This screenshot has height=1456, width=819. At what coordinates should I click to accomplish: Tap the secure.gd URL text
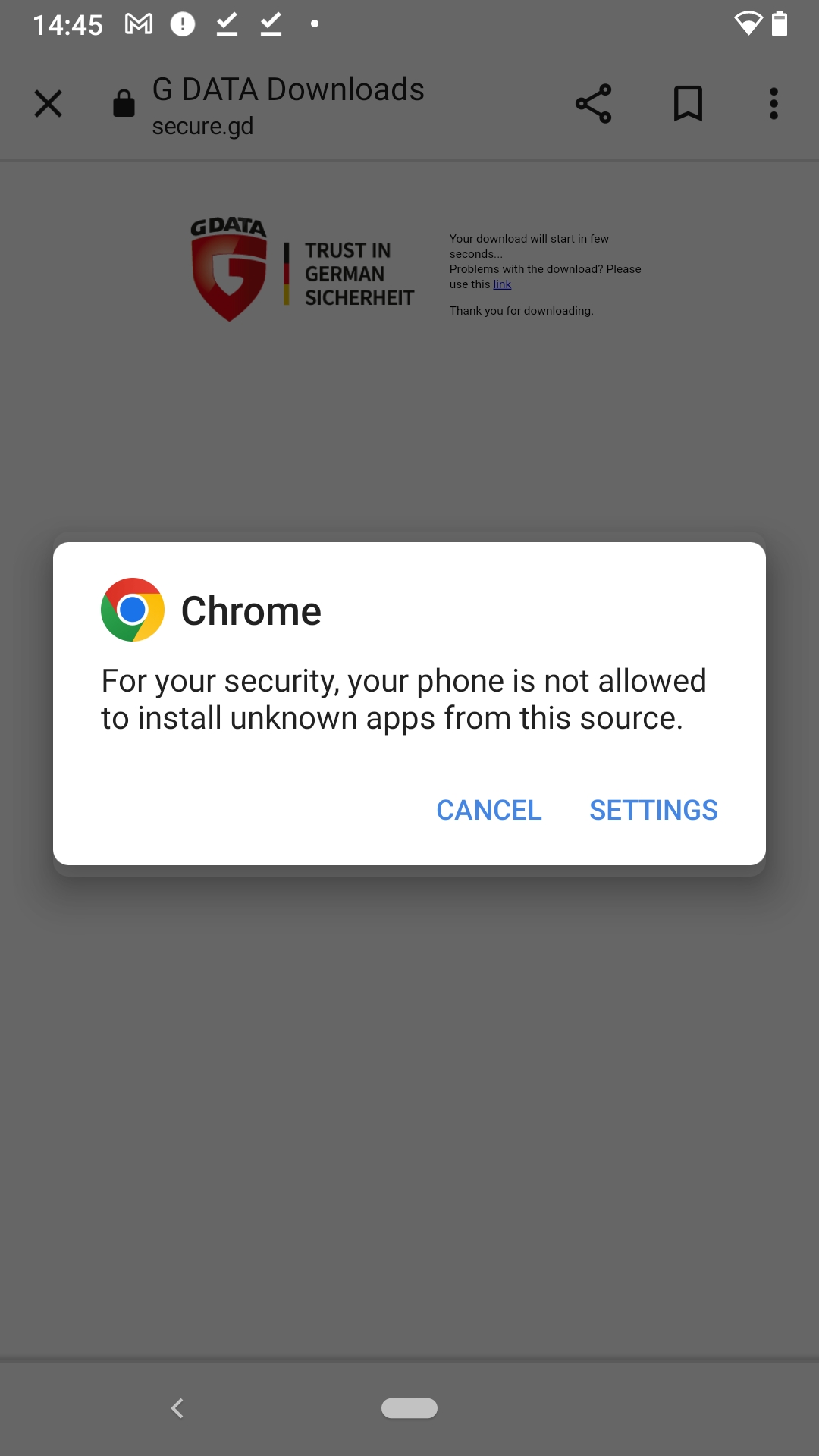[203, 126]
